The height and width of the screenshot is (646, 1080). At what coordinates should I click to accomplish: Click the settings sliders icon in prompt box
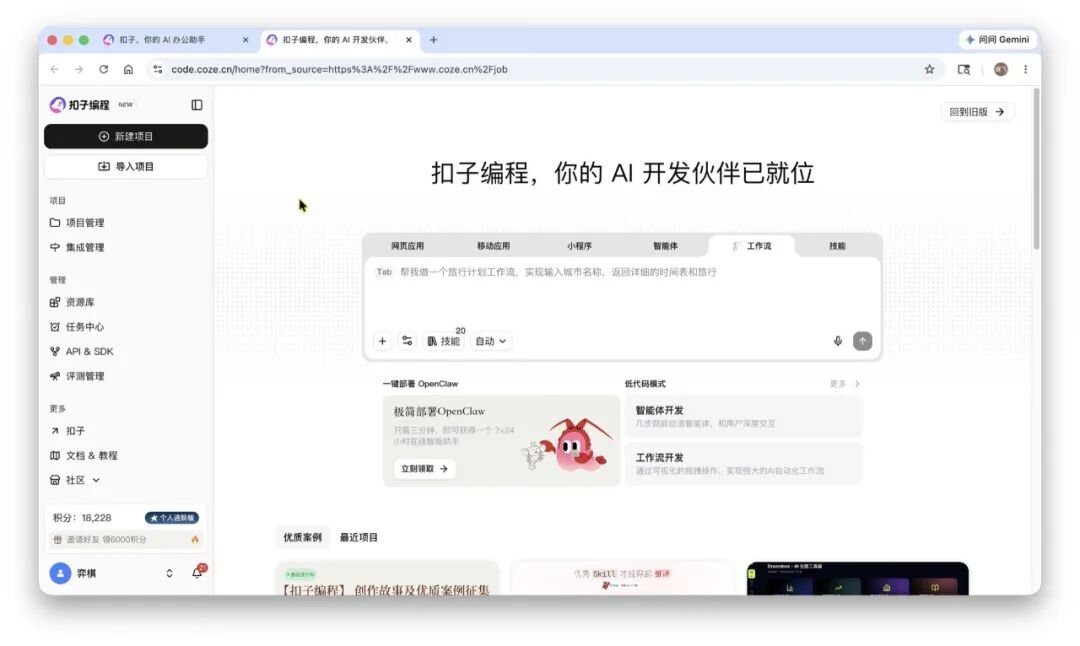[407, 341]
